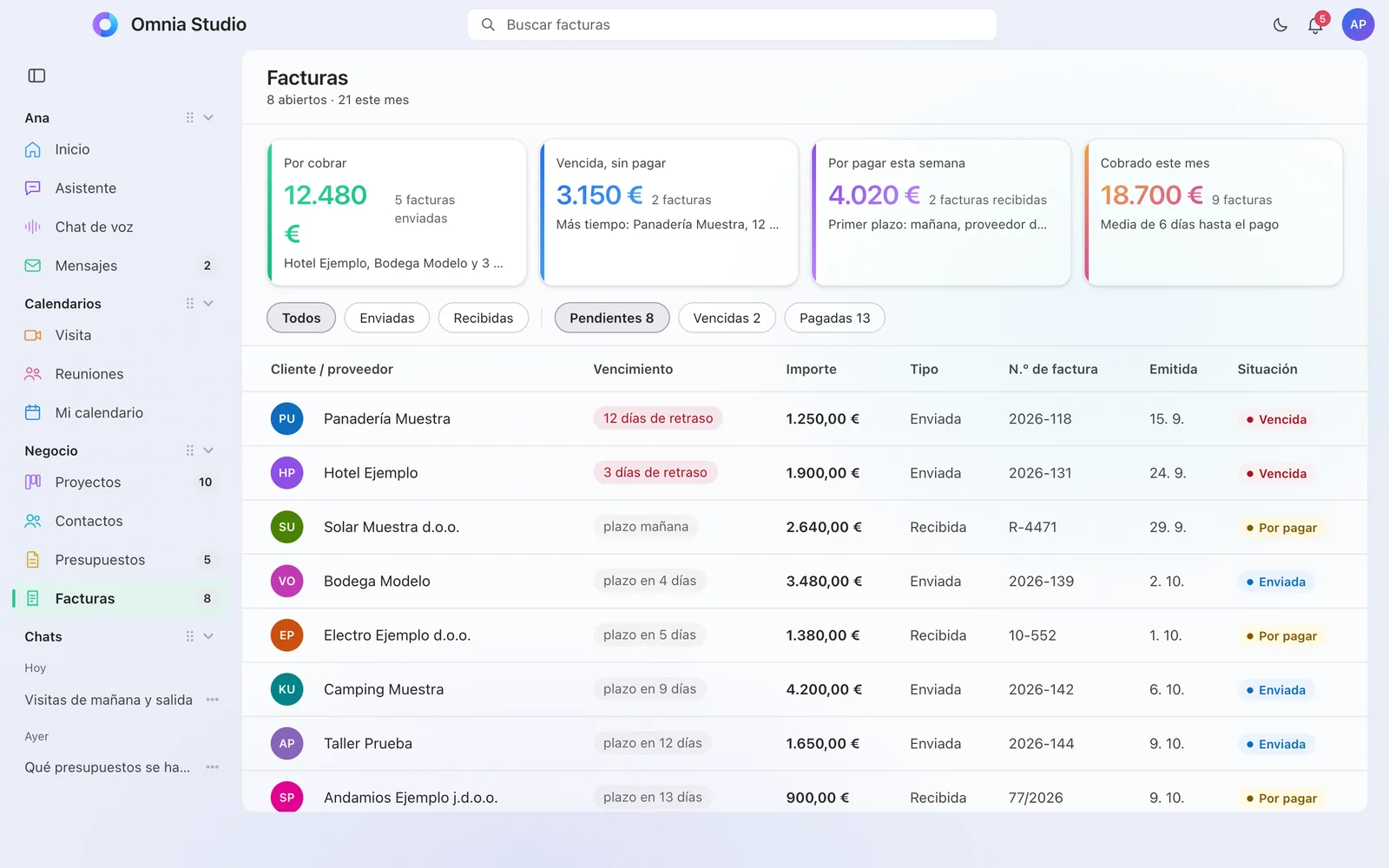Open Mensajes
Screen dimensions: 1389x868
click(x=119, y=266)
